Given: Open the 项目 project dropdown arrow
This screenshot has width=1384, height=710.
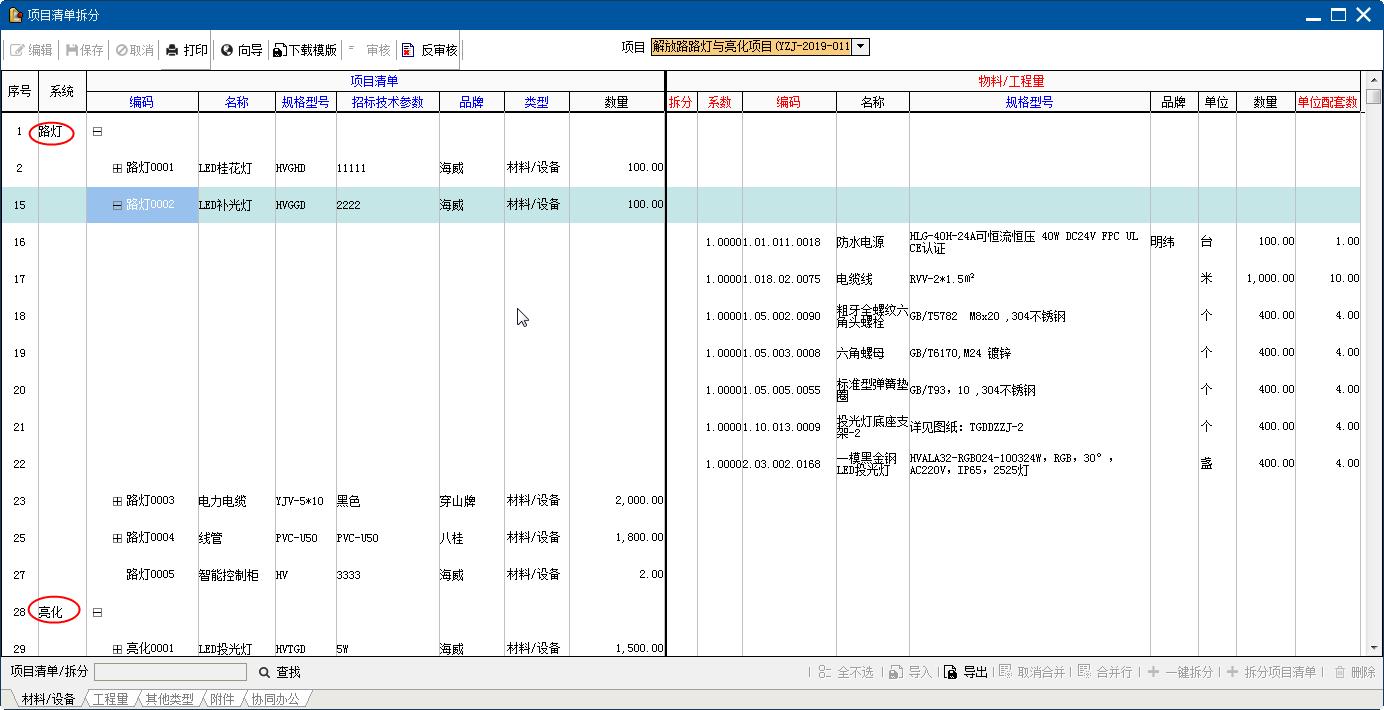Looking at the screenshot, I should (861, 47).
